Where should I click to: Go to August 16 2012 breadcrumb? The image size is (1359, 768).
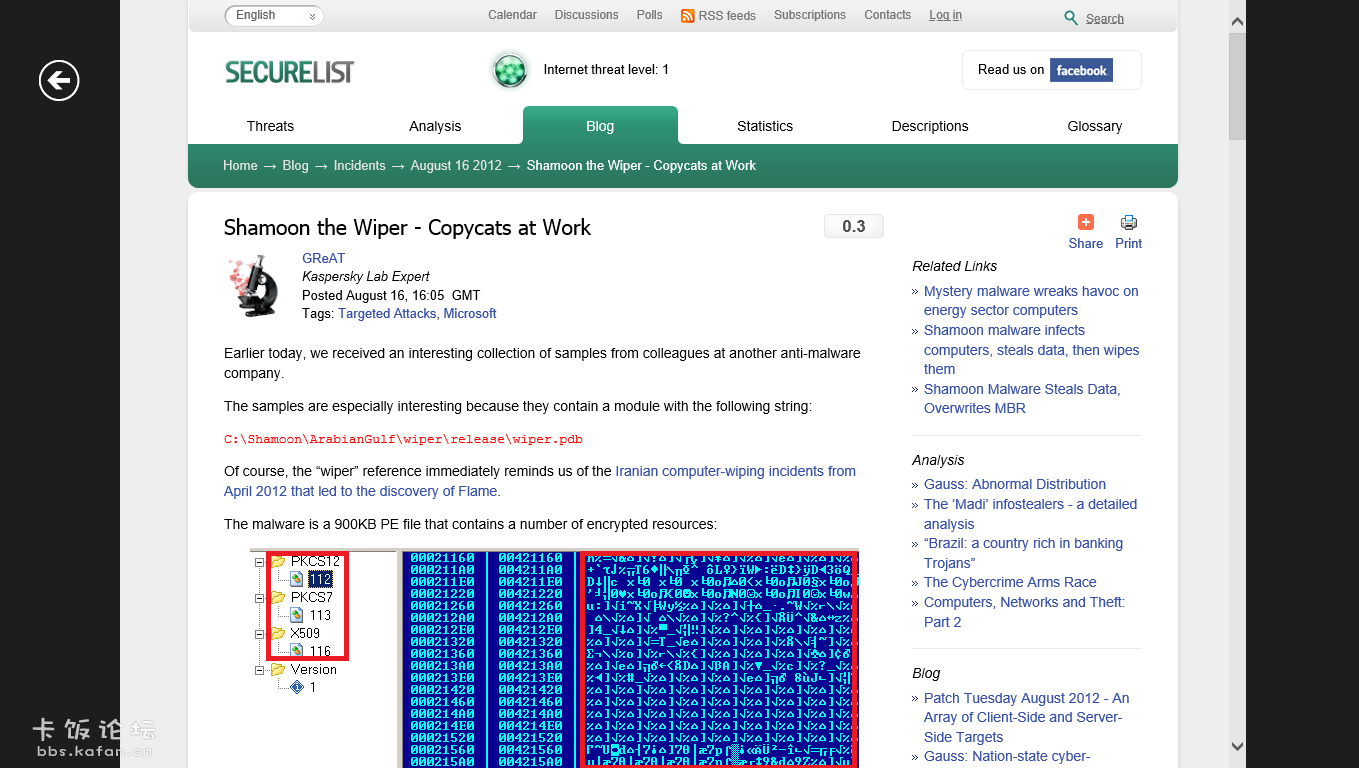[x=456, y=166]
